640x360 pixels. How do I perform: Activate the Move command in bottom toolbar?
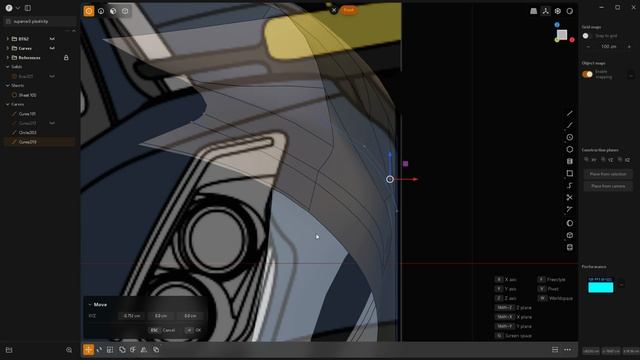click(x=89, y=349)
